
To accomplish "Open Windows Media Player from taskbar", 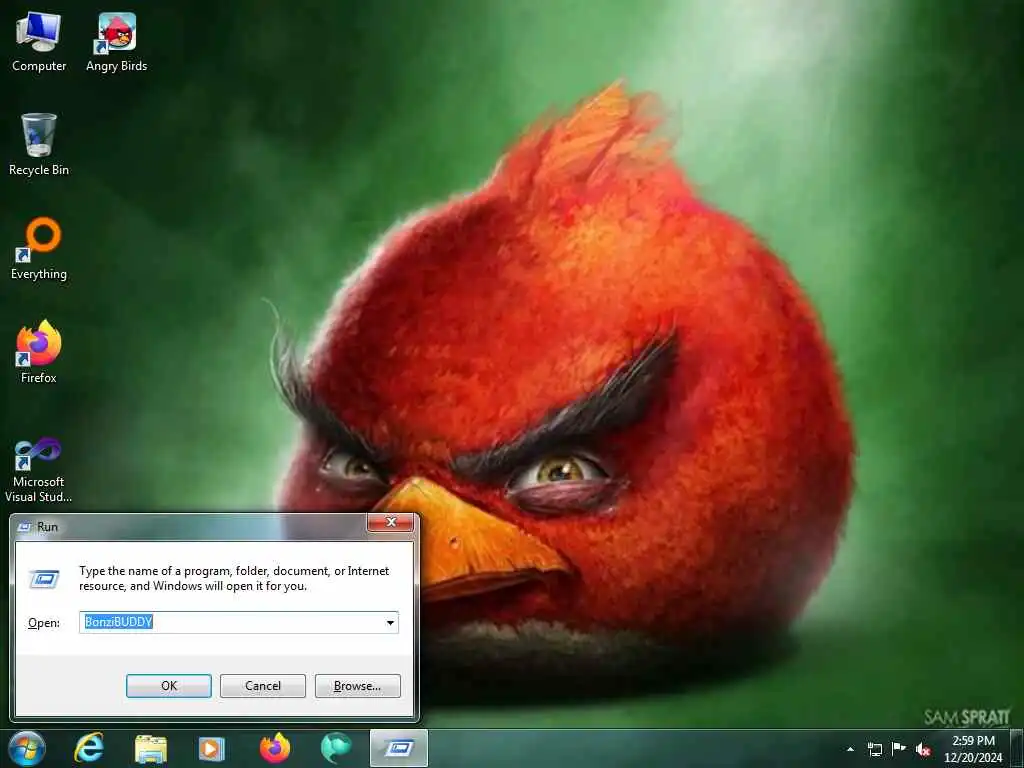I will tap(211, 749).
